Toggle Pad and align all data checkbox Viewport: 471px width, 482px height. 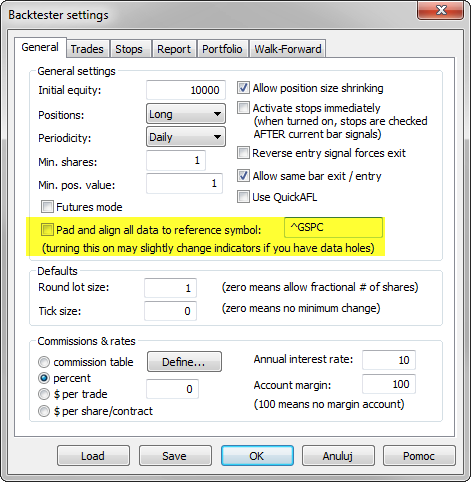47,229
